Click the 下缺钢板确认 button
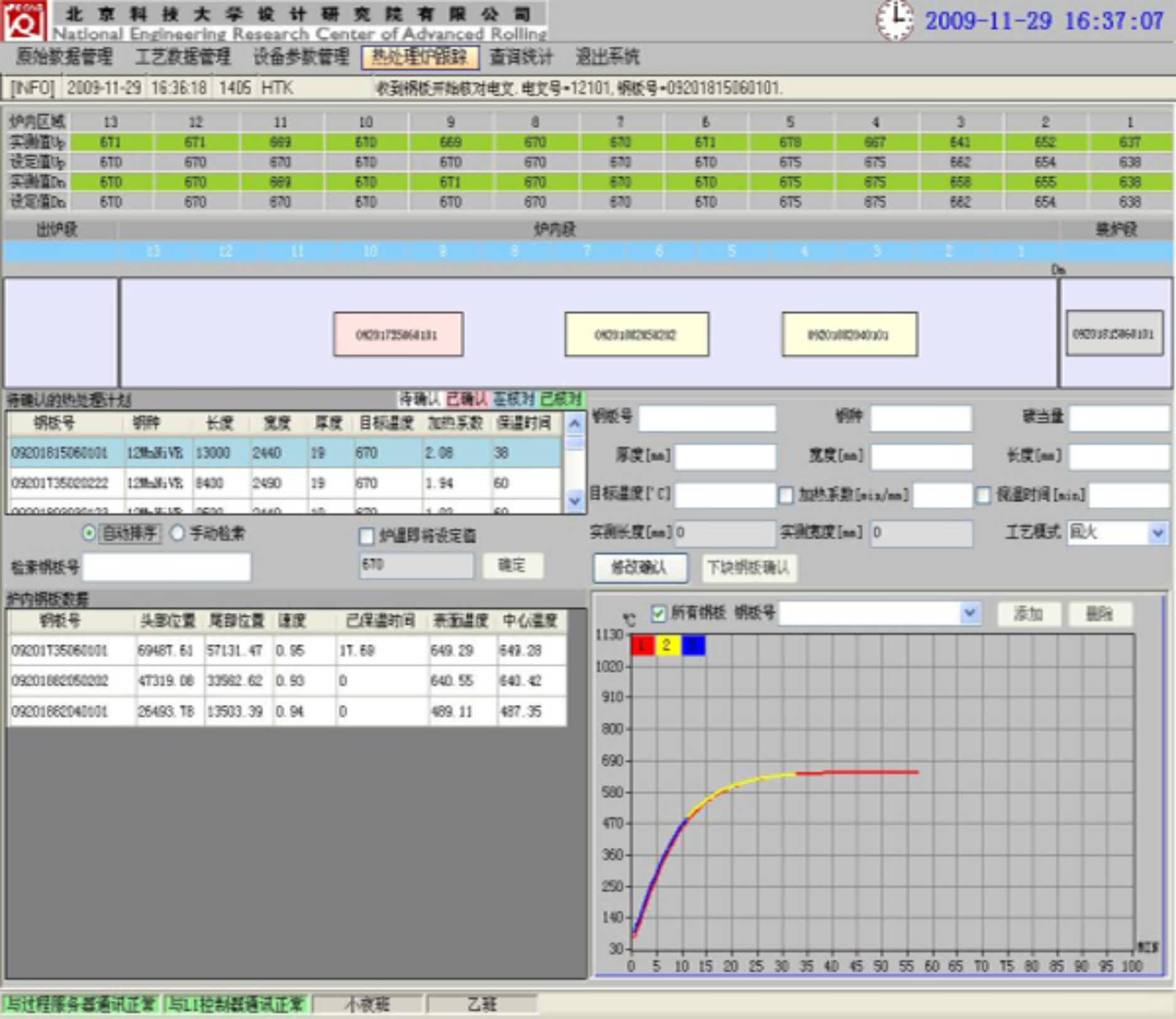This screenshot has width=1176, height=1019. click(x=748, y=568)
